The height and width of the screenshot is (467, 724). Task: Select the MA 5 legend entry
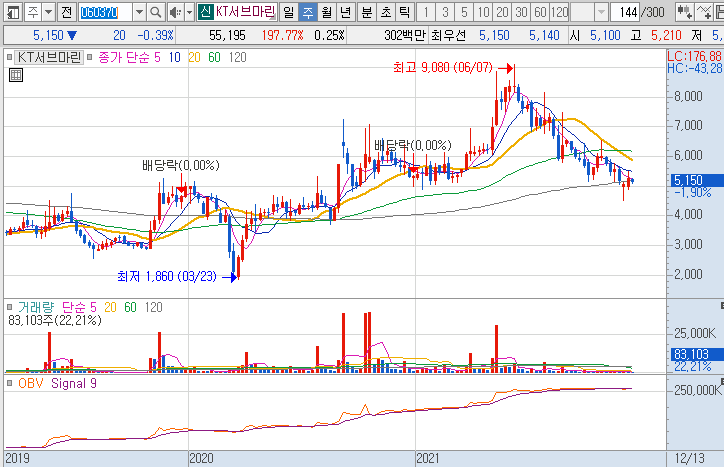(157, 57)
